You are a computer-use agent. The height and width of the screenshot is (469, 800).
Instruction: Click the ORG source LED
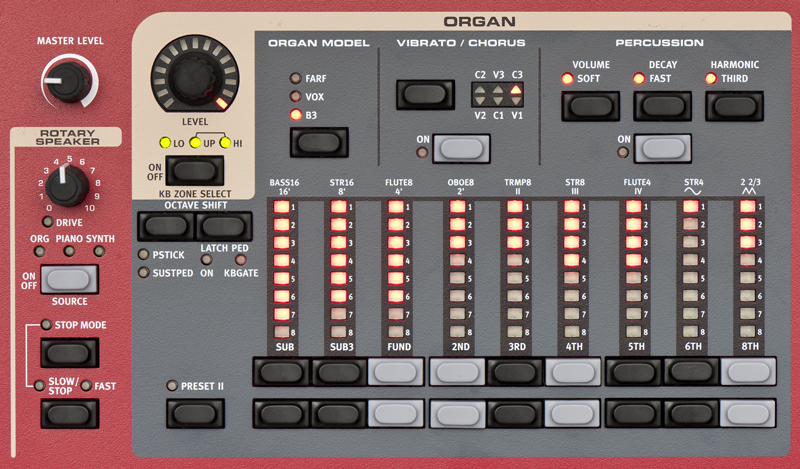click(x=39, y=251)
